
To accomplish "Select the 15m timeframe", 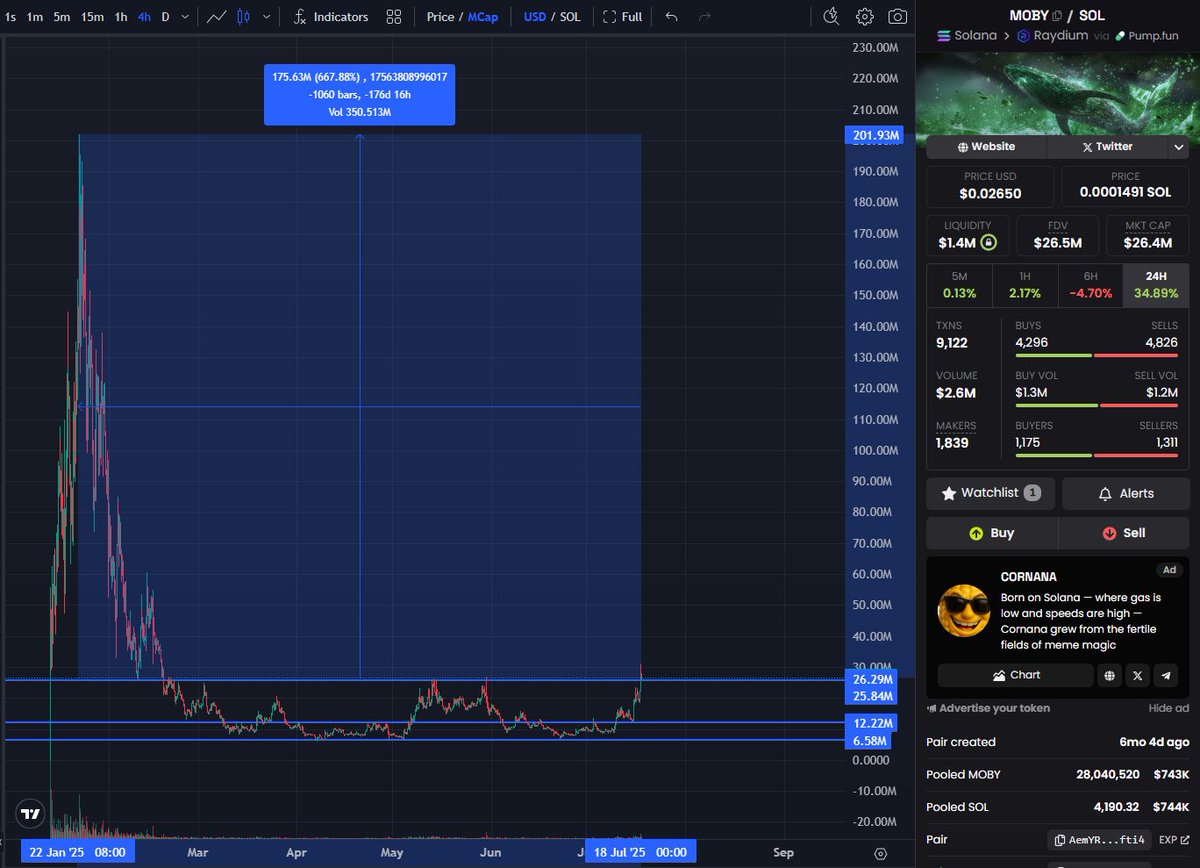I will click(92, 17).
